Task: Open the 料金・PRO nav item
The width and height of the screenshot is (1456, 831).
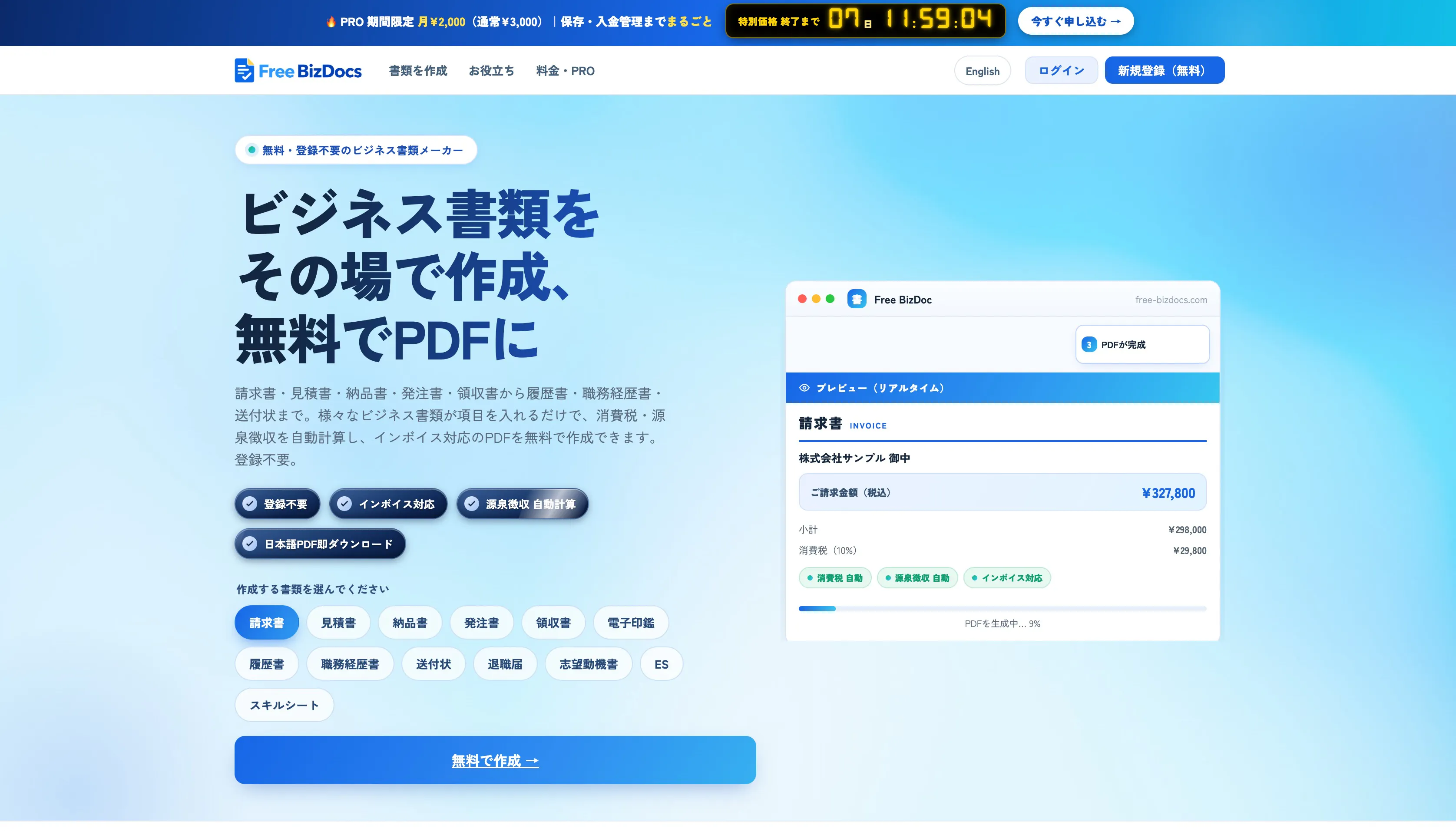Action: [x=565, y=71]
